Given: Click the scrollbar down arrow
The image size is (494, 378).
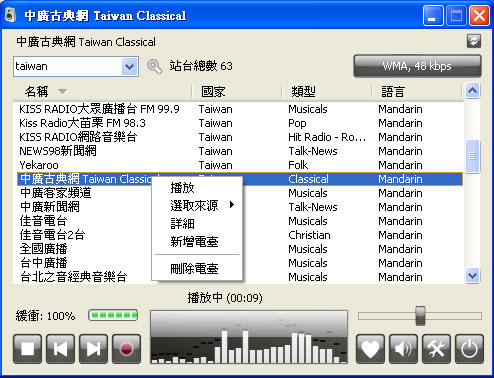Looking at the screenshot, I should [472, 276].
